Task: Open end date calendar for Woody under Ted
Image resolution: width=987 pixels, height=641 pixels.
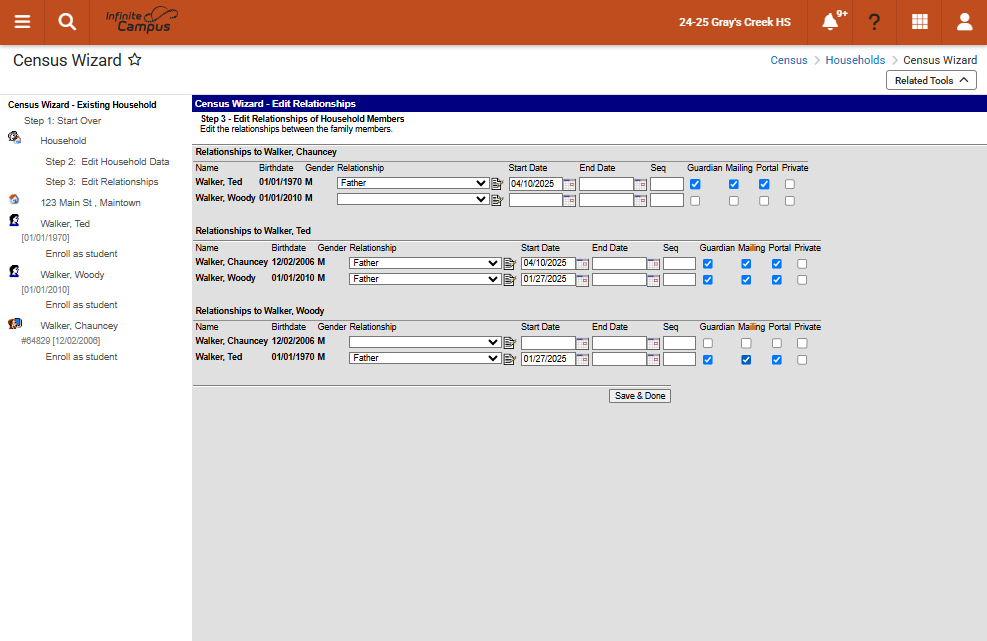Action: pos(653,280)
